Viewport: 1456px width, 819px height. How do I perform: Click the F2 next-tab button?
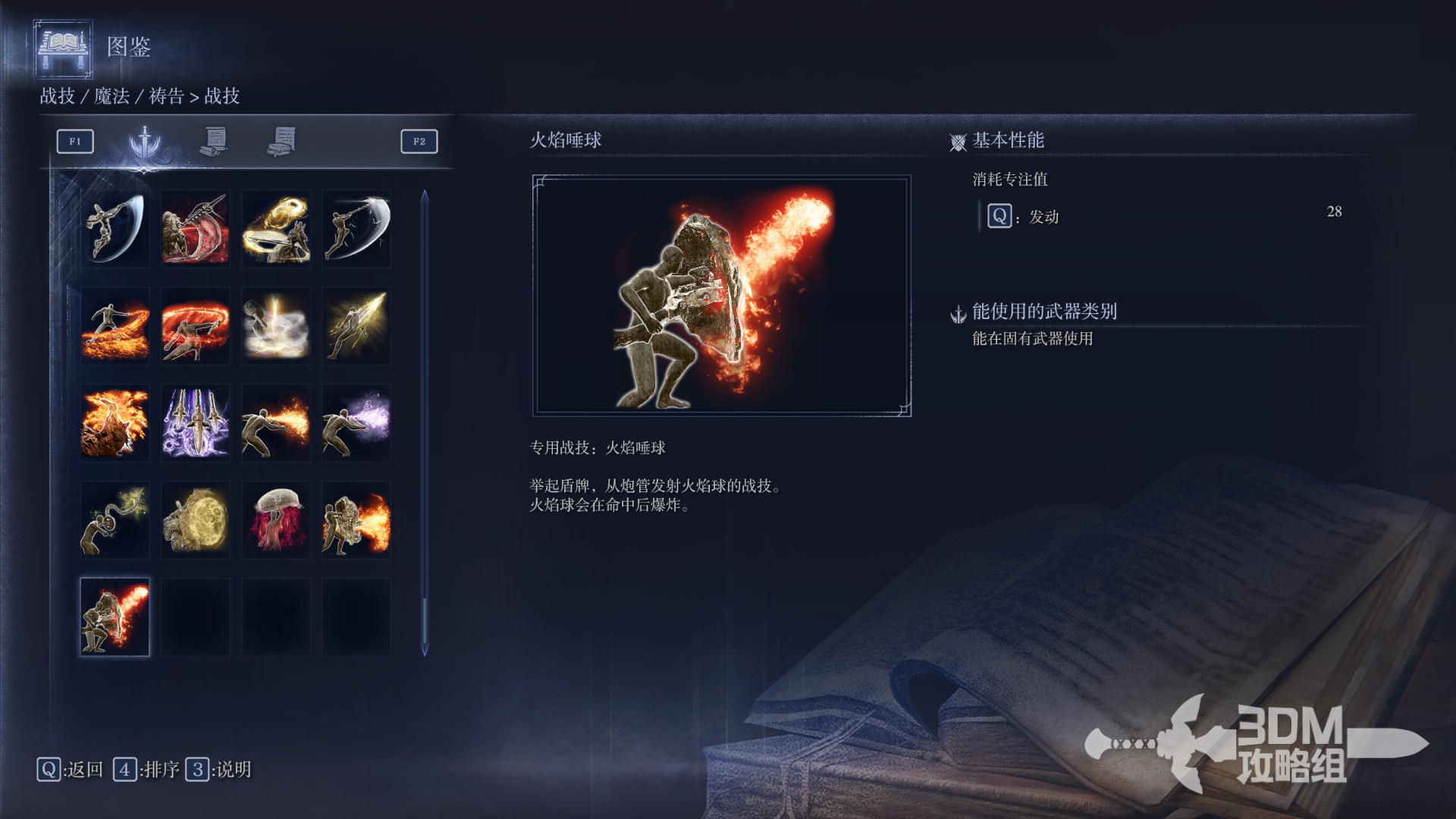click(x=419, y=141)
